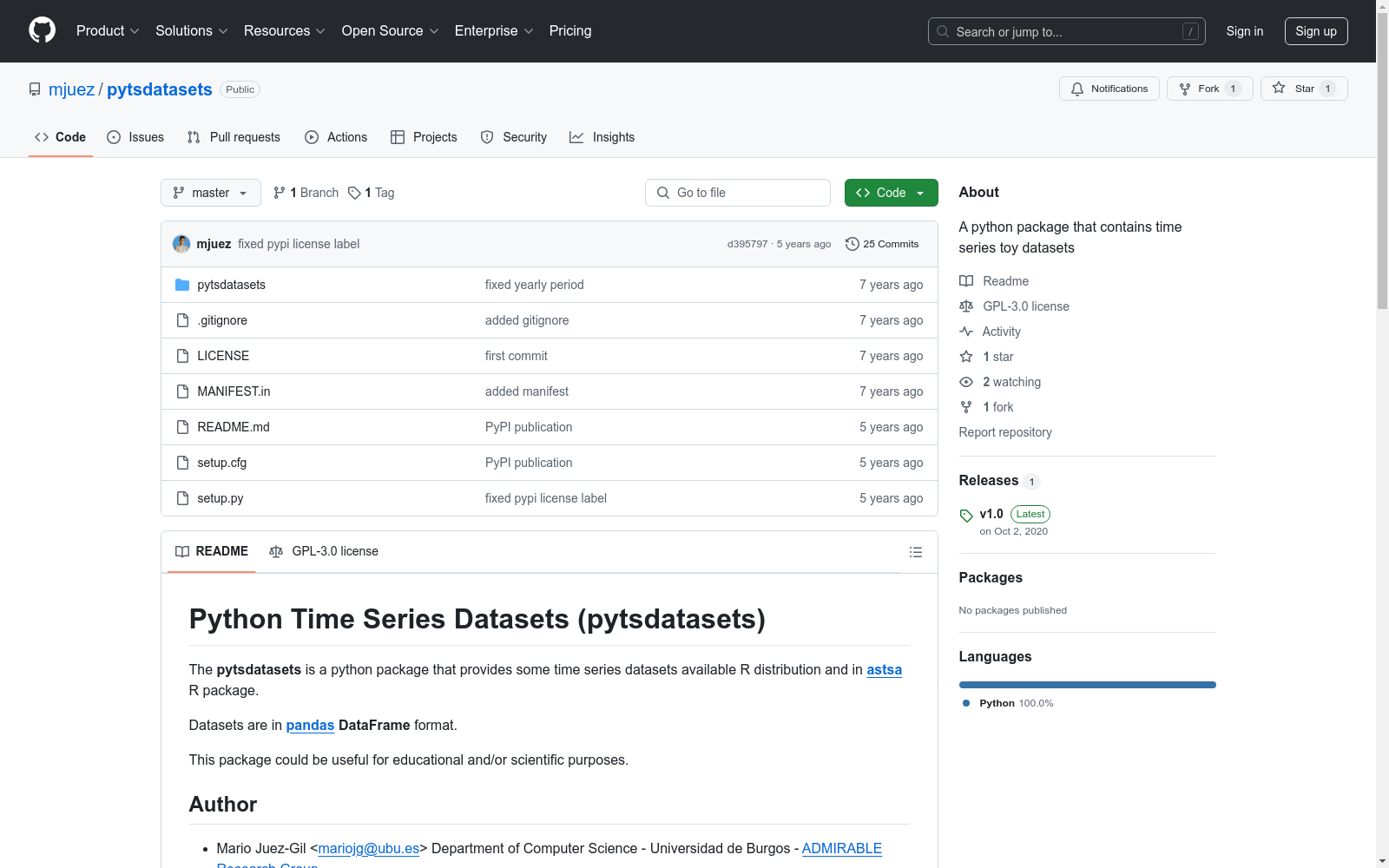Expand the Resources menu
Image resolution: width=1389 pixels, height=868 pixels.
pyautogui.click(x=285, y=30)
